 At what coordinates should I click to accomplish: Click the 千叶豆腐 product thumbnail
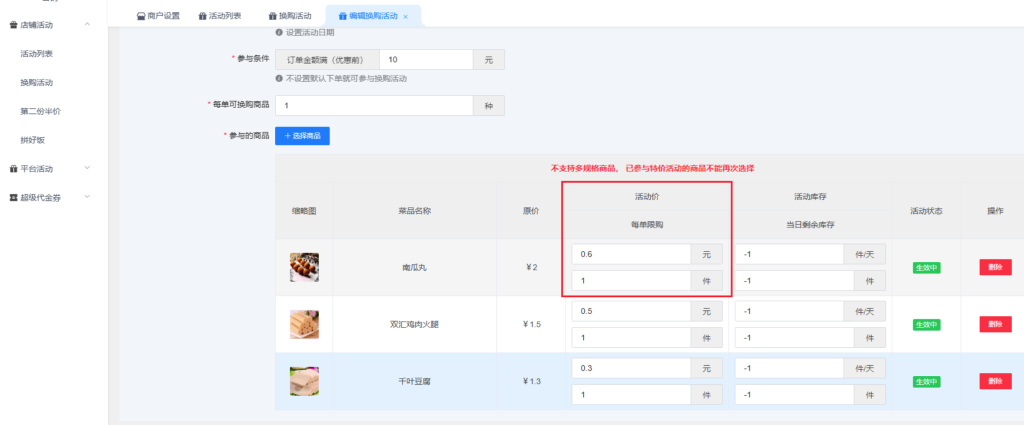(x=304, y=381)
